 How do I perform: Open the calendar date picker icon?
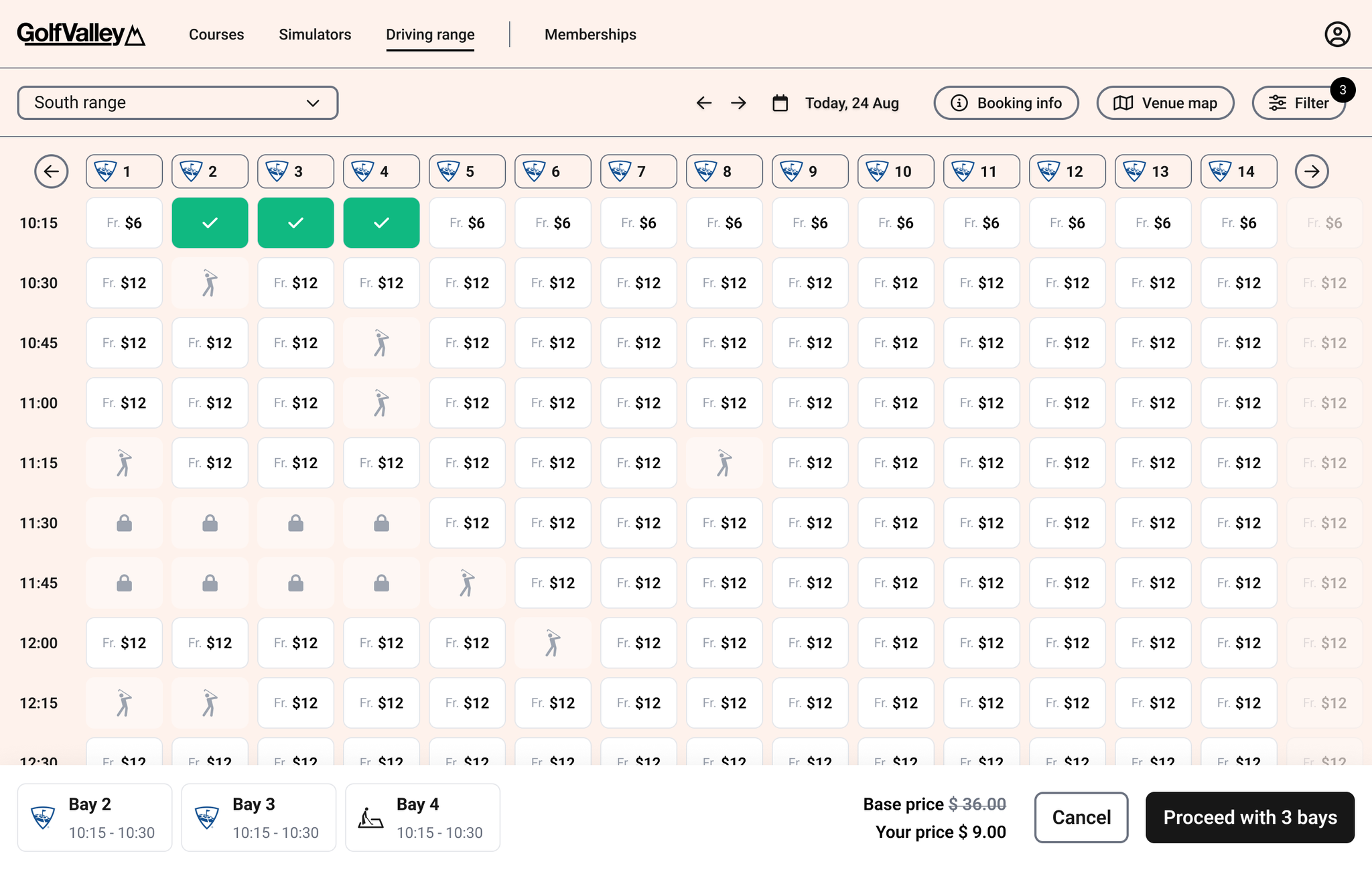coord(780,103)
